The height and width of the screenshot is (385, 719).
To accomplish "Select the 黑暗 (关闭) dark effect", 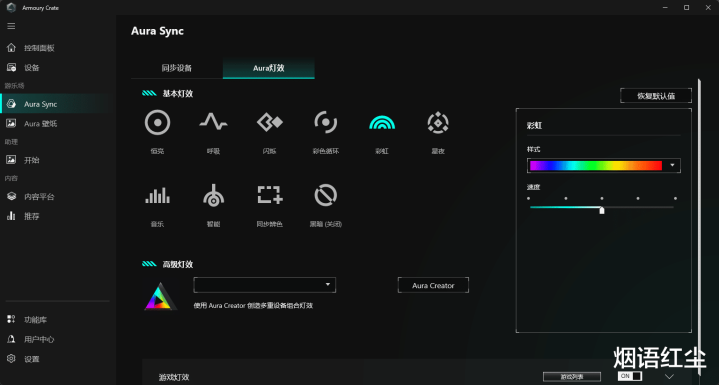I will pyautogui.click(x=326, y=195).
